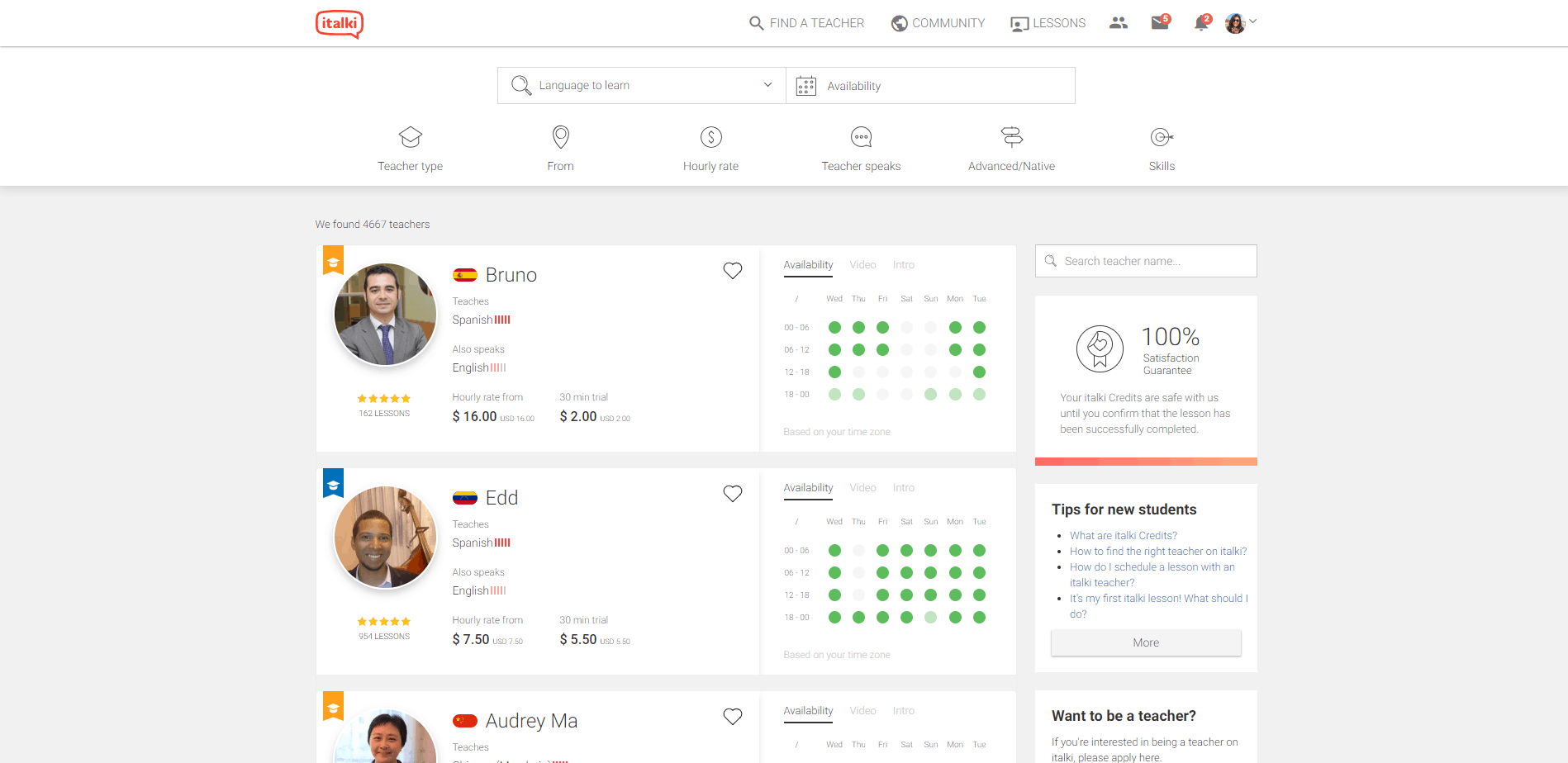Click Bruno's Wed 00-06 availability dot

834,328
